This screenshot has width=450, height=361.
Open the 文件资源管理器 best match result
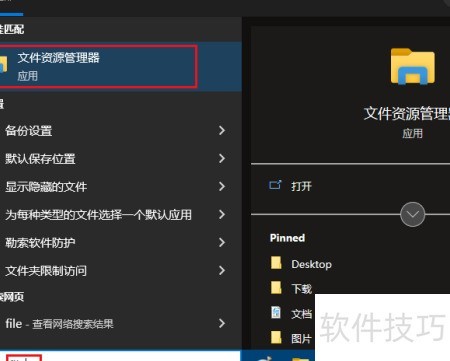(x=121, y=67)
